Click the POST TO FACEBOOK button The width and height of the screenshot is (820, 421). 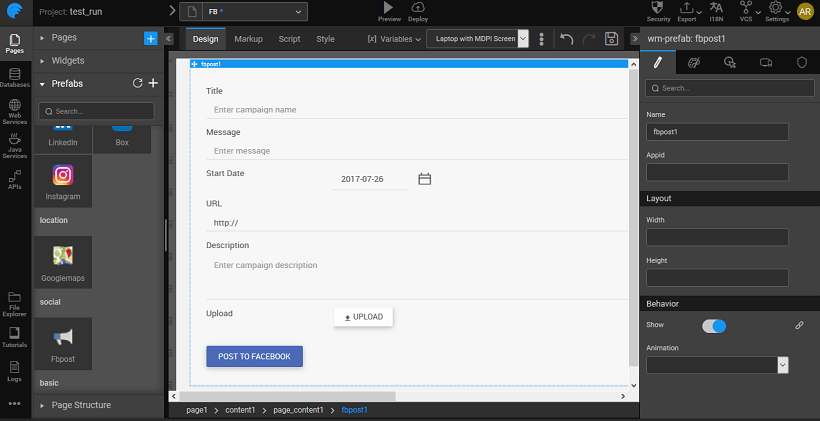(x=254, y=356)
